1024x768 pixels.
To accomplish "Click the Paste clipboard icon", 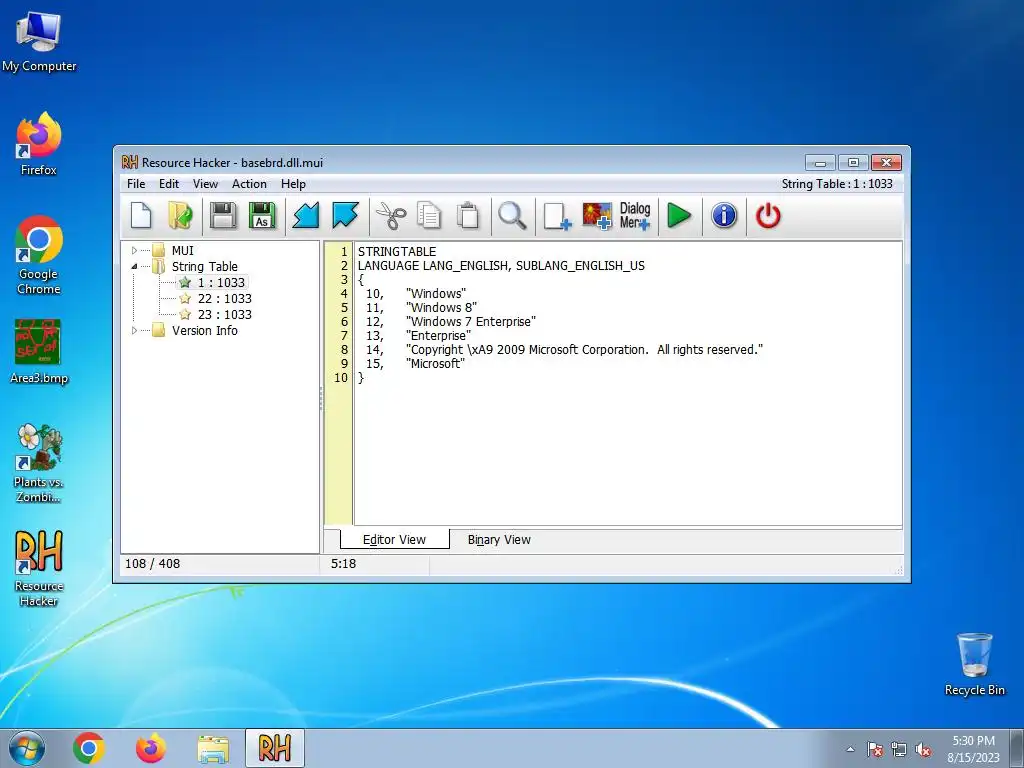I will [x=468, y=216].
